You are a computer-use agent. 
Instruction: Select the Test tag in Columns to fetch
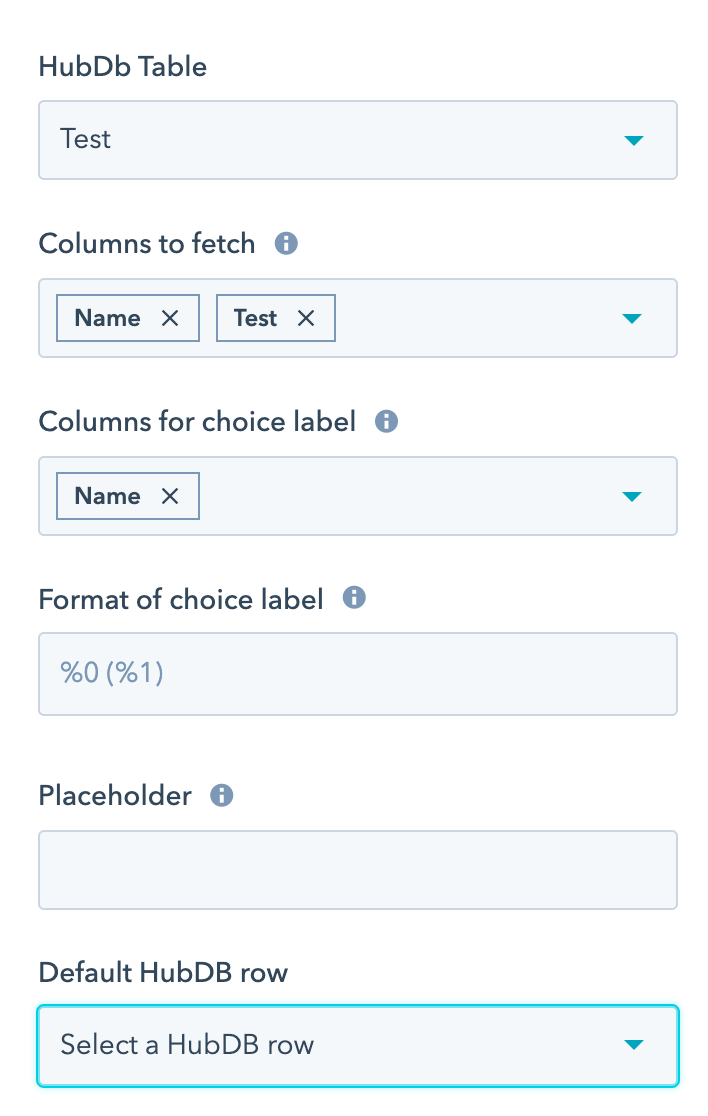pos(258,317)
